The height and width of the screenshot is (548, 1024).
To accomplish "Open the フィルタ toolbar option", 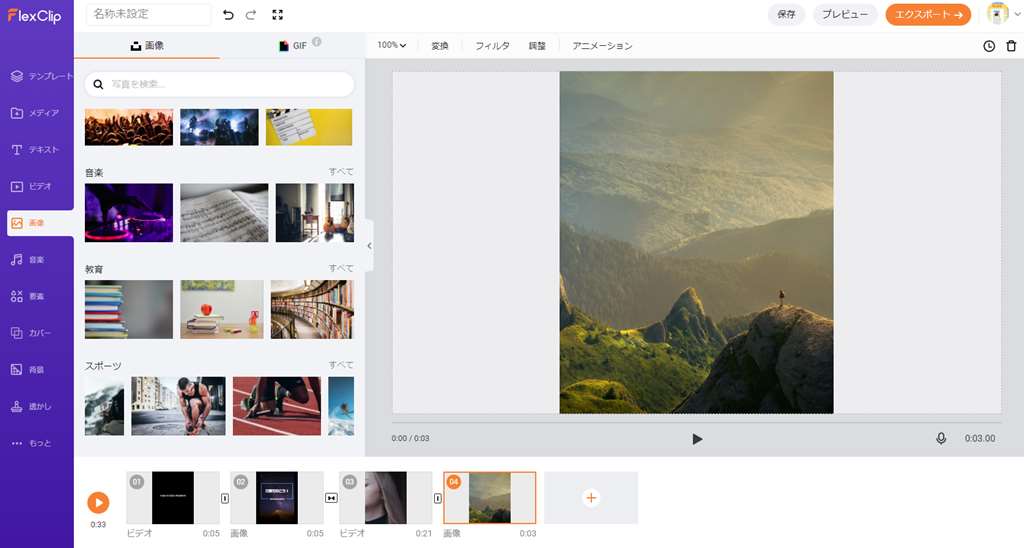I will click(492, 46).
